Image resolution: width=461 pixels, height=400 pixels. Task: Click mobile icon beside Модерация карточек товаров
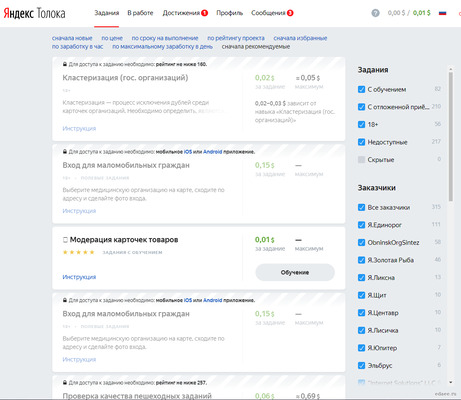(x=65, y=240)
